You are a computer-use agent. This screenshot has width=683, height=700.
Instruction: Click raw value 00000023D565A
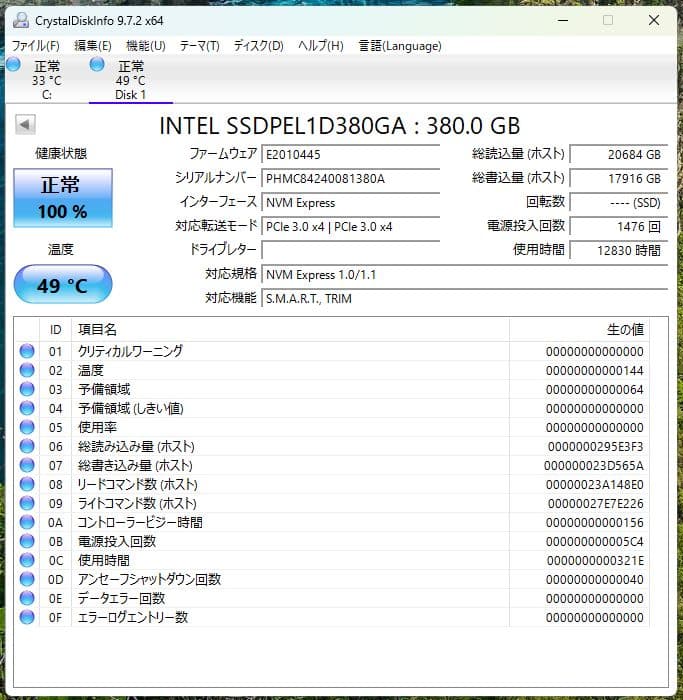click(594, 466)
